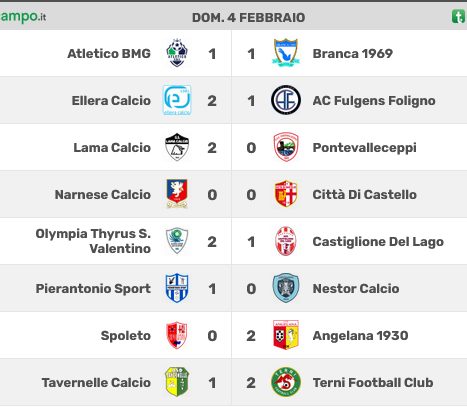Select the Pierantonio Sport team name
This screenshot has height=411, width=467.
click(x=93, y=289)
